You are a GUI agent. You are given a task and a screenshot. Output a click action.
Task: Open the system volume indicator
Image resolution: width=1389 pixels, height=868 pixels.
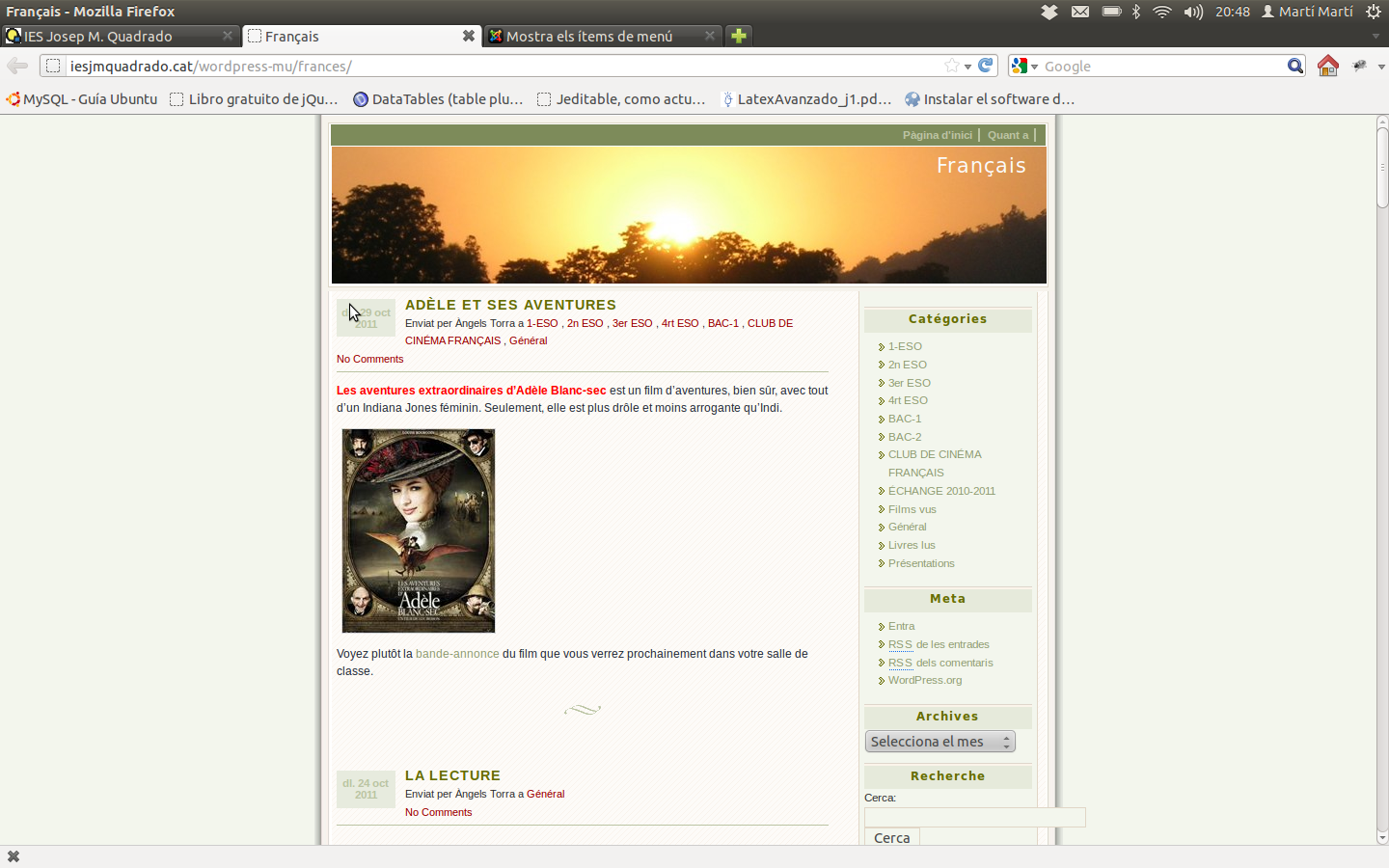click(1193, 12)
